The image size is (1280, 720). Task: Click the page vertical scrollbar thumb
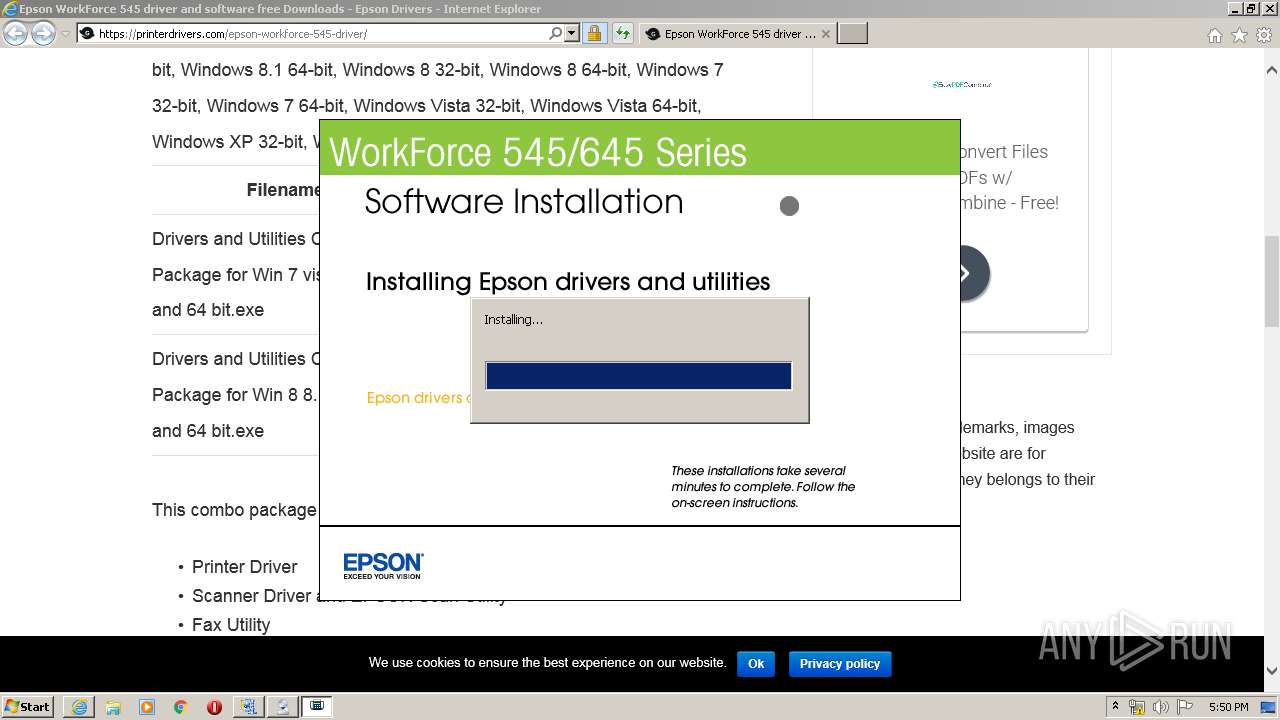click(x=1271, y=281)
